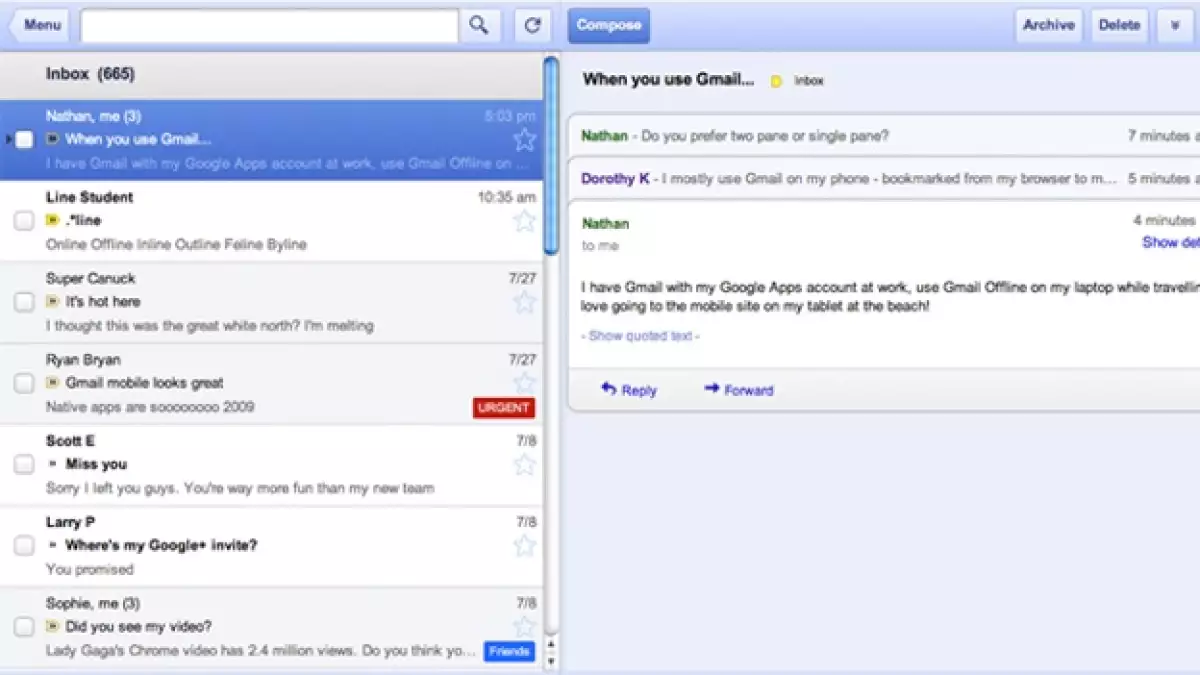Open the Menu navigation button
Screen dimensions: 1200x675
coord(40,26)
